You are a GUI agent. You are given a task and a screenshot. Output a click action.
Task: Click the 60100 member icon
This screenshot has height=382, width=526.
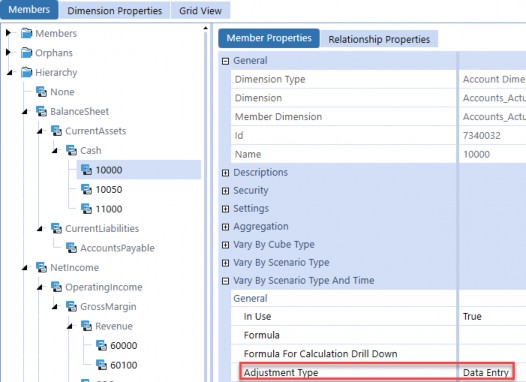click(102, 365)
